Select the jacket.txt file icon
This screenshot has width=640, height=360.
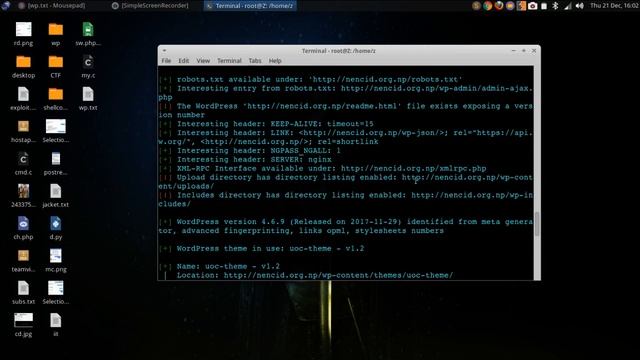click(56, 191)
